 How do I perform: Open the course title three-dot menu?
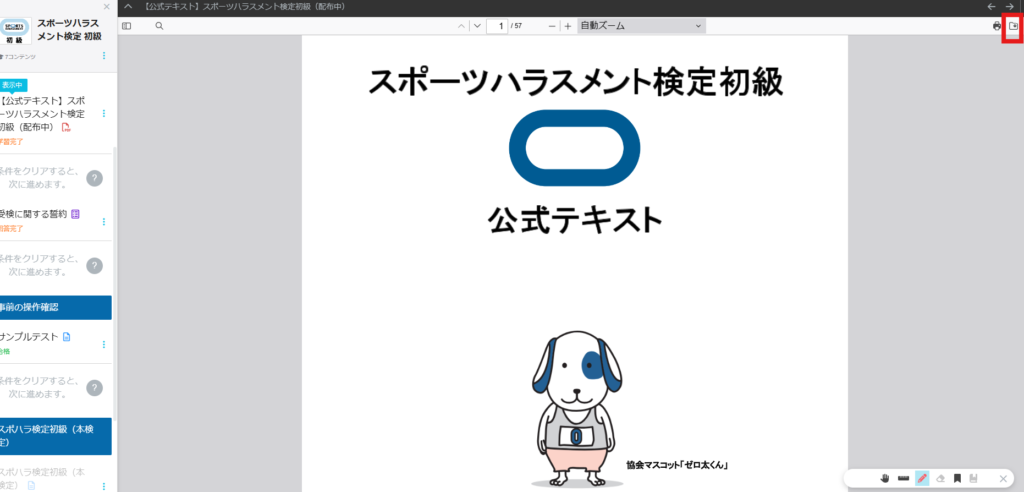[x=104, y=56]
